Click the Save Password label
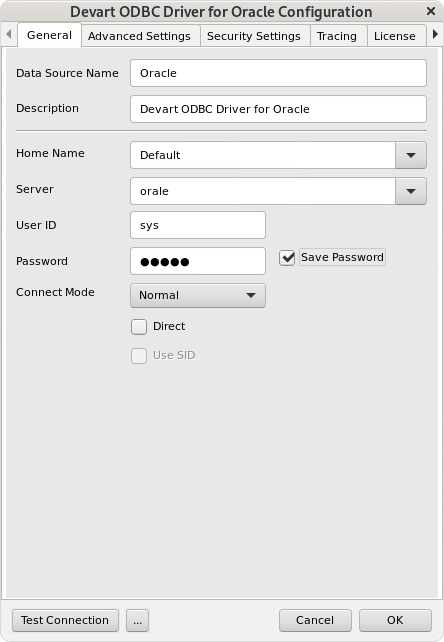 pos(342,257)
